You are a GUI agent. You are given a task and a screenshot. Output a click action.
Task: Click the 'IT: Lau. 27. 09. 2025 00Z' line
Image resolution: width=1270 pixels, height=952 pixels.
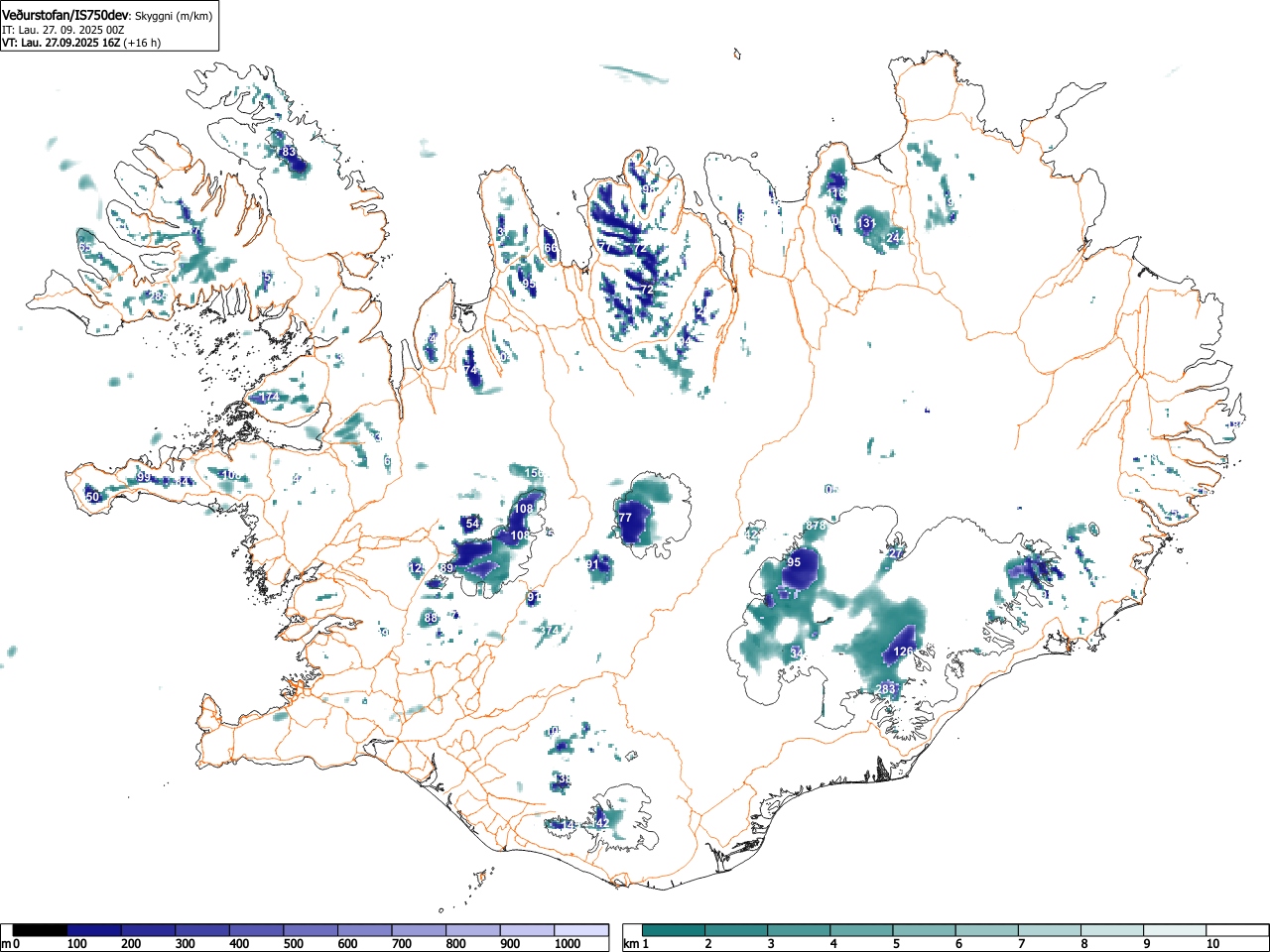pyautogui.click(x=63, y=30)
